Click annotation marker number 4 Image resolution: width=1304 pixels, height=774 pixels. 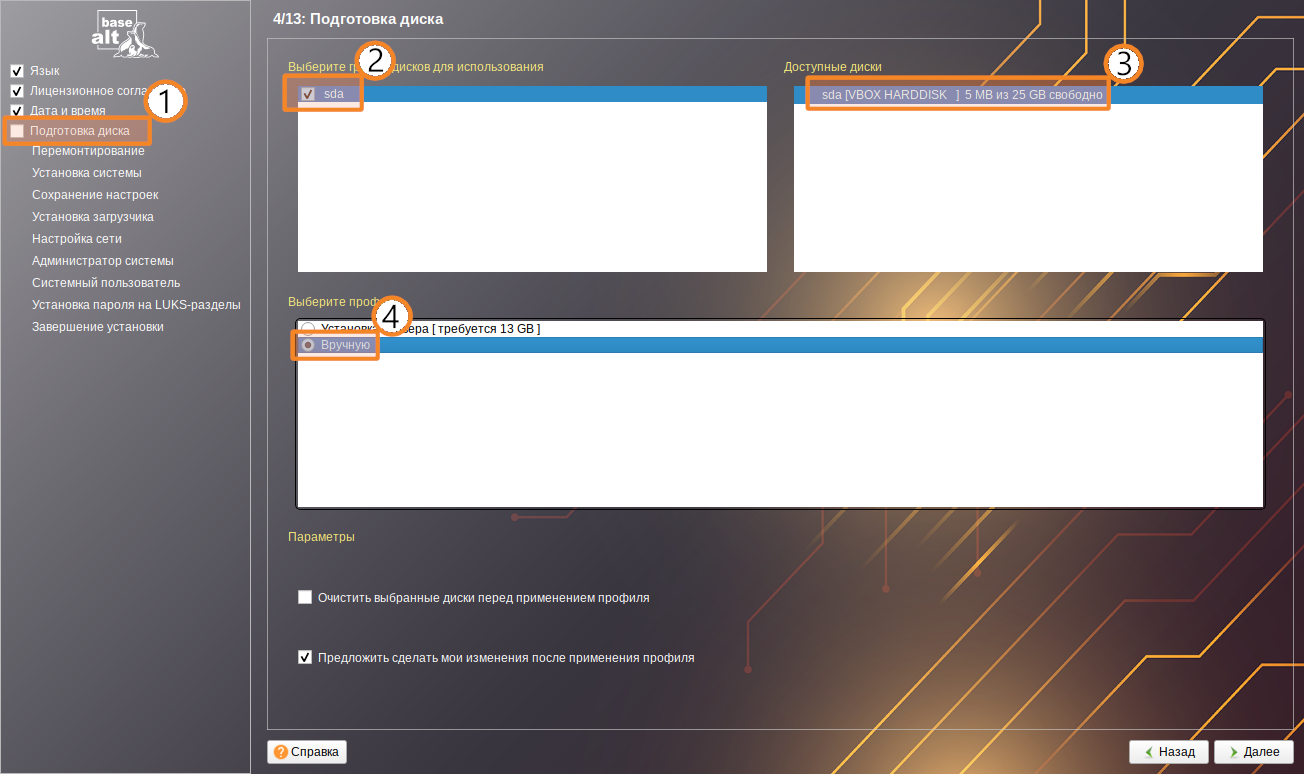[x=391, y=314]
